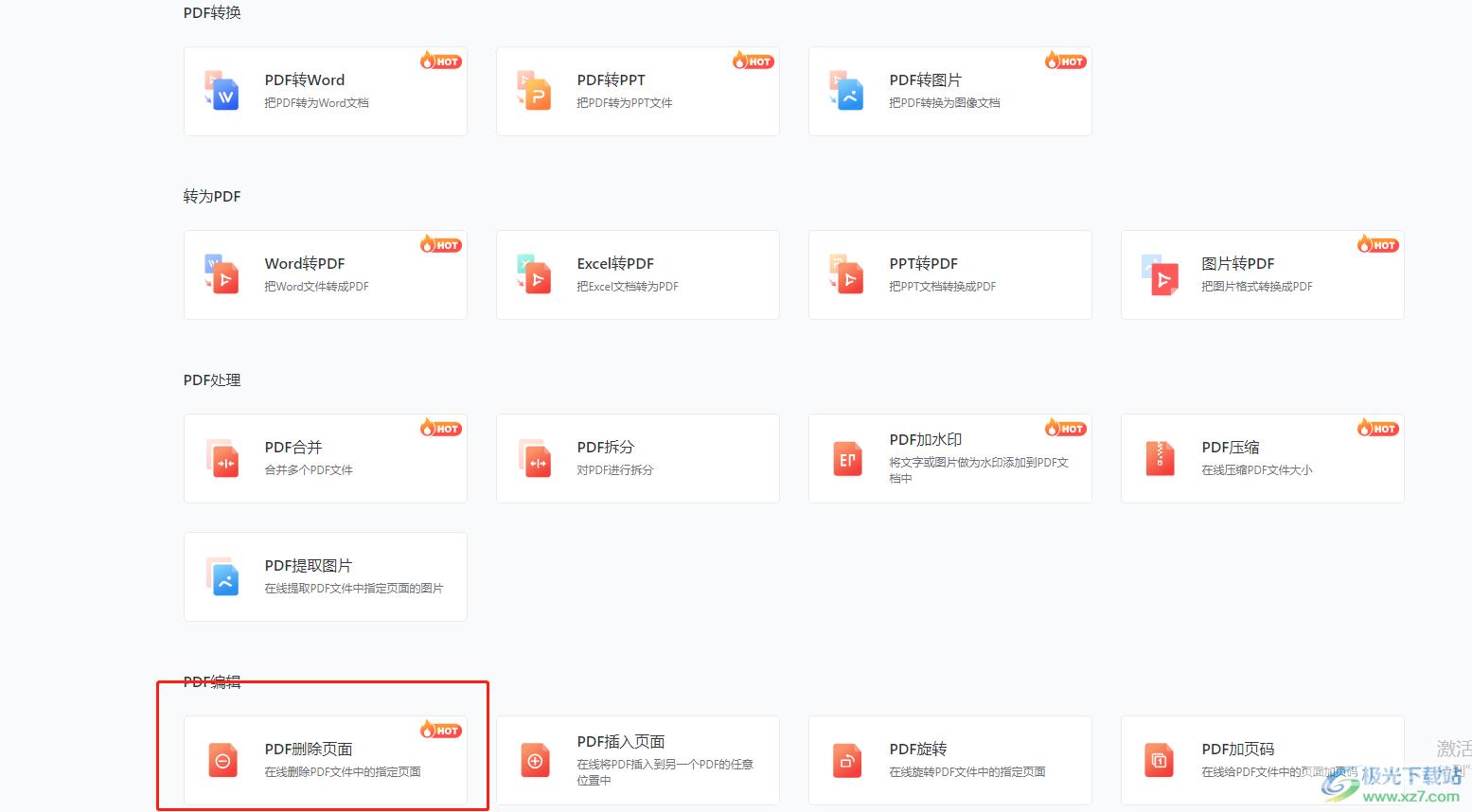Choose the PDF加页码 title
The height and width of the screenshot is (812, 1472).
[1238, 750]
